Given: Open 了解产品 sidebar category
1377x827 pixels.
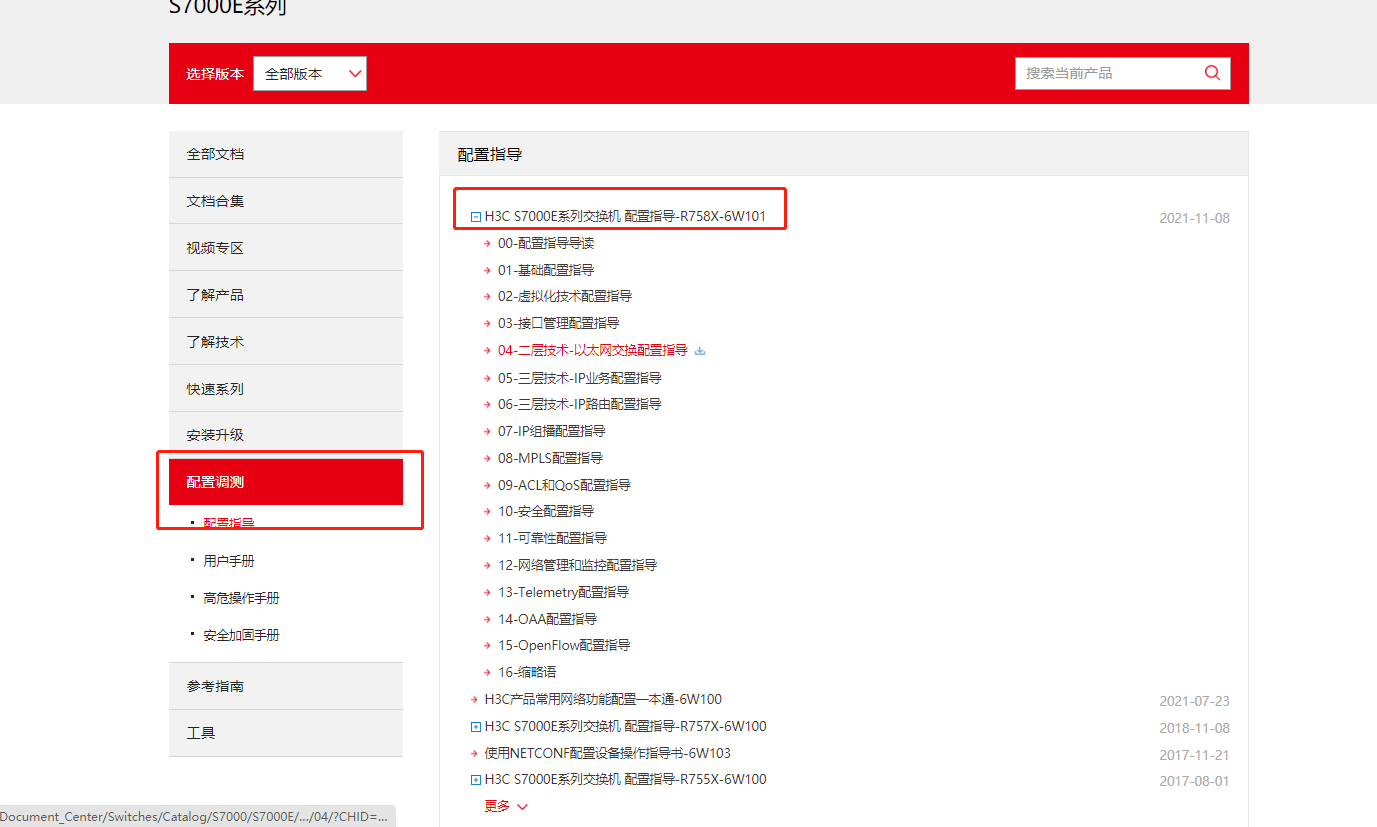Looking at the screenshot, I should [x=286, y=295].
